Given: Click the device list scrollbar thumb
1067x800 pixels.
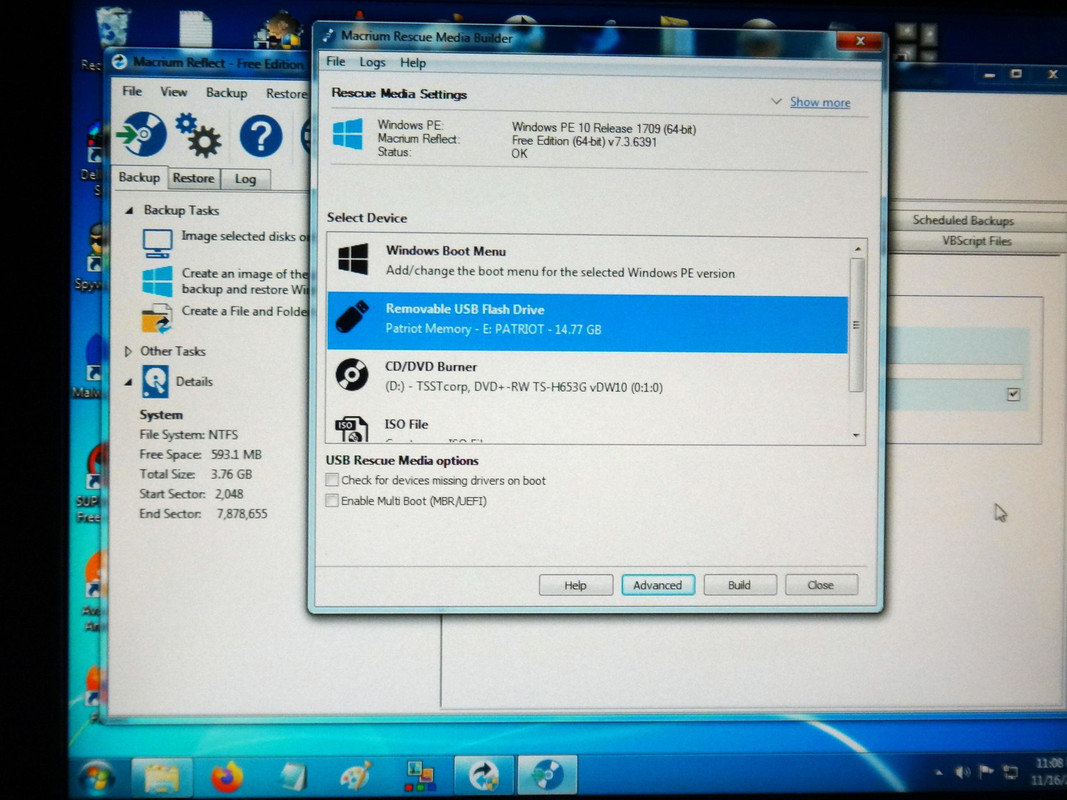Looking at the screenshot, I should [x=857, y=325].
